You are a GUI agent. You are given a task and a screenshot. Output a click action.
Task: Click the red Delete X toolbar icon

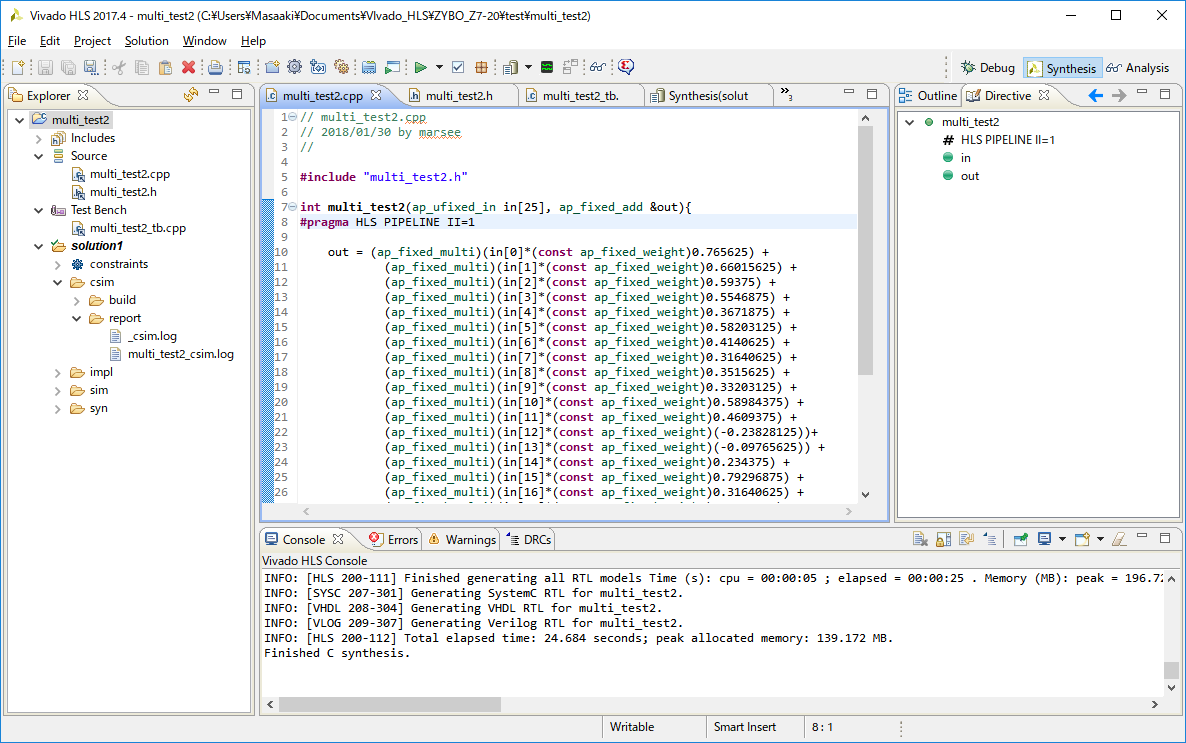(188, 67)
